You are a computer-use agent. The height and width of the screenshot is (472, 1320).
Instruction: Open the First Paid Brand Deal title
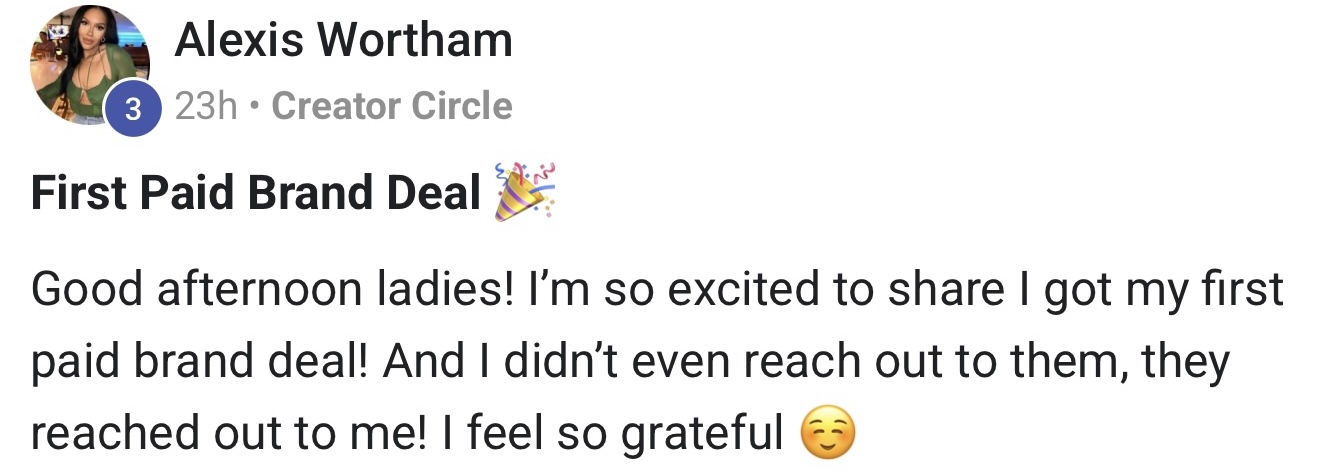256,193
